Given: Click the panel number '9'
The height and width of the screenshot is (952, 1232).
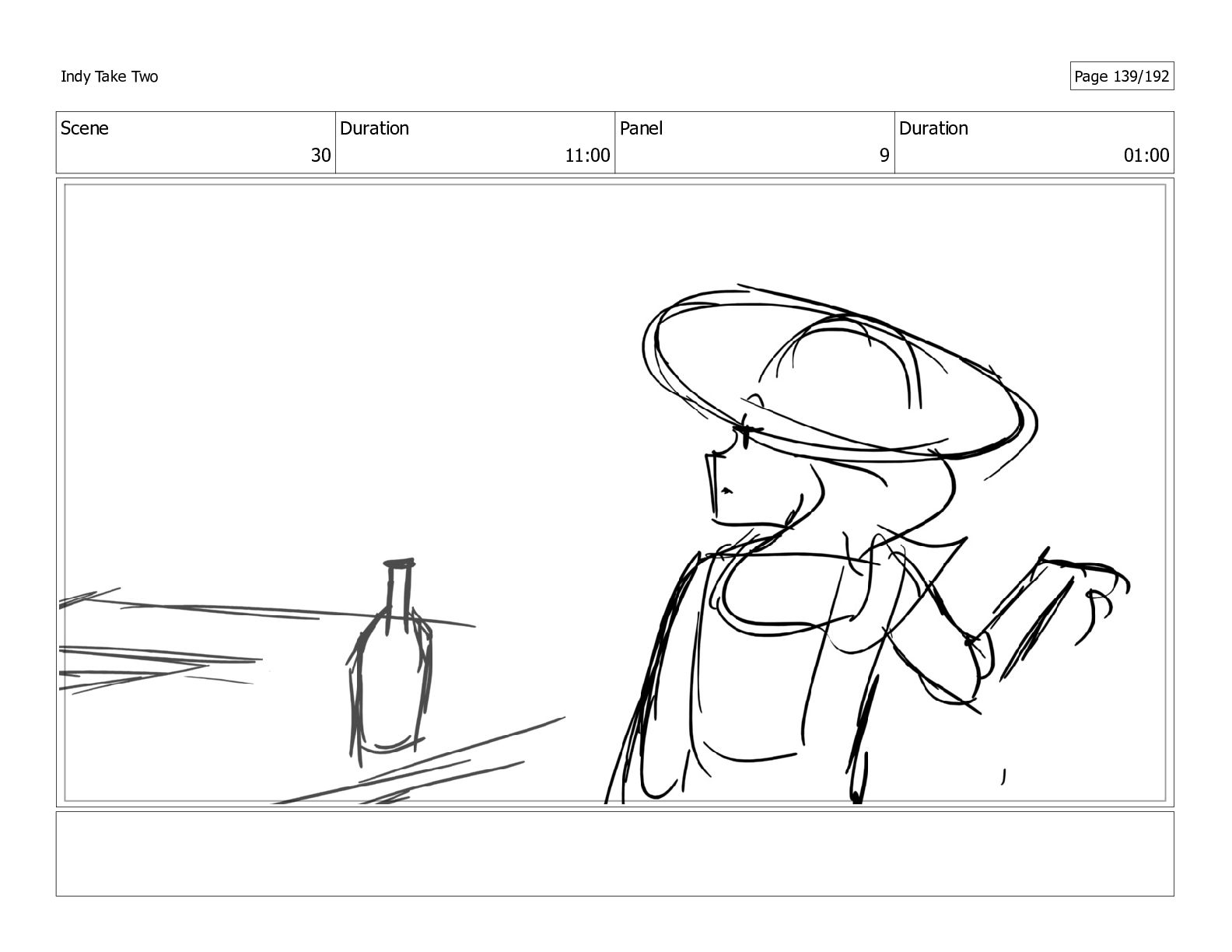Looking at the screenshot, I should [884, 156].
